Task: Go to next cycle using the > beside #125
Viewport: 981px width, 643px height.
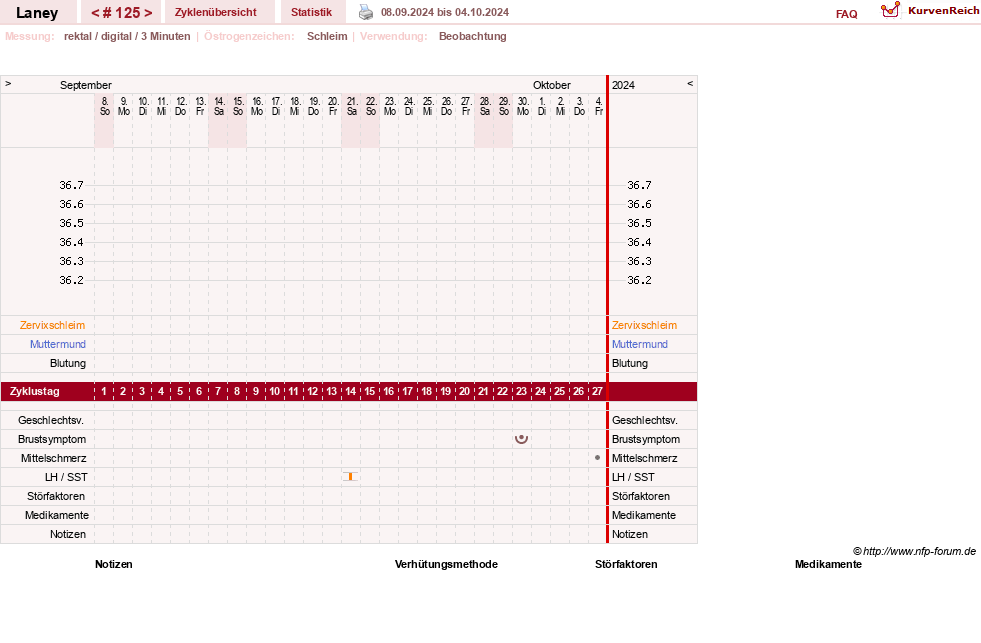Action: tap(148, 13)
